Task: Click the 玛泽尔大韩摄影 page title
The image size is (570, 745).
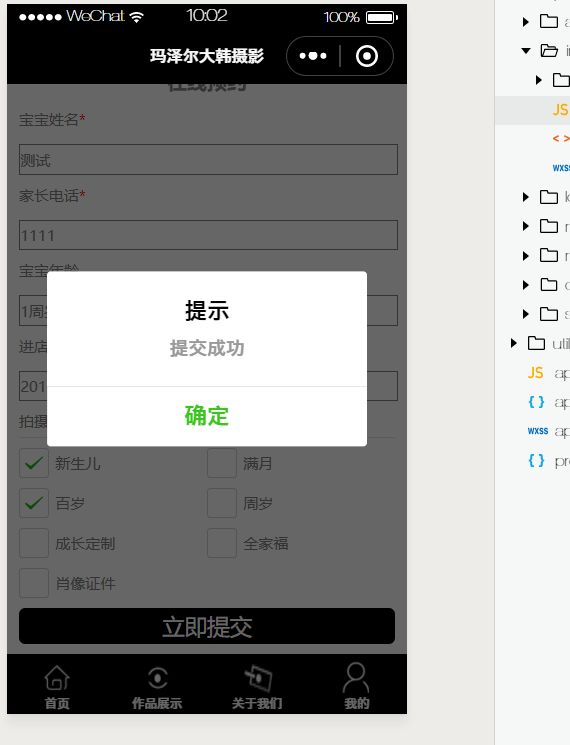Action: click(x=207, y=56)
